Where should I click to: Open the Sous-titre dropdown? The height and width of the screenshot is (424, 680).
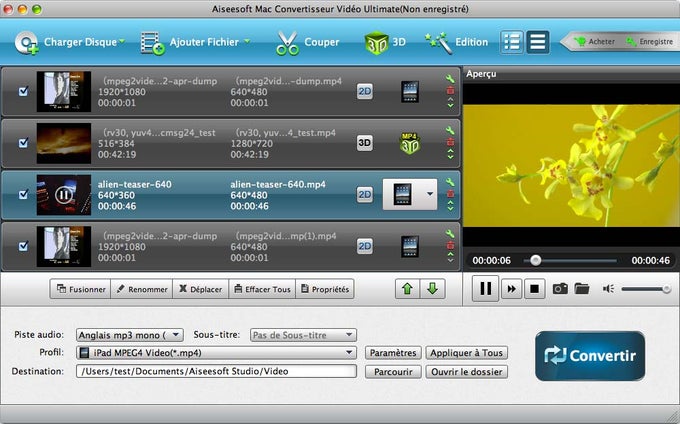(303, 335)
